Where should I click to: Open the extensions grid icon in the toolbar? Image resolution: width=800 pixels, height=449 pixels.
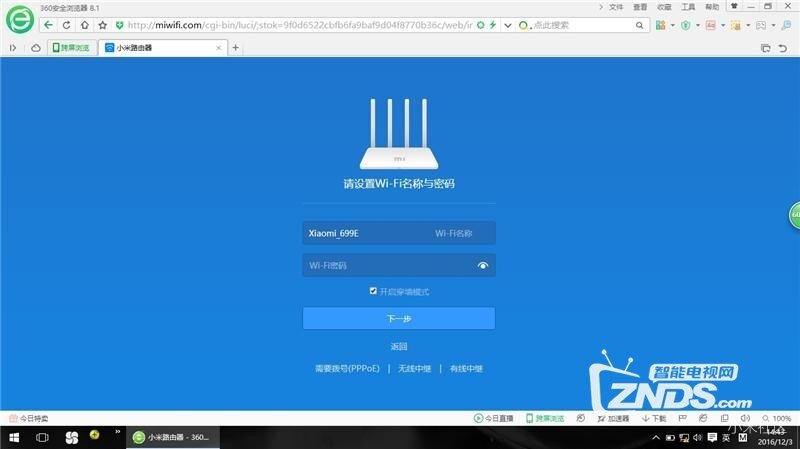(x=661, y=25)
